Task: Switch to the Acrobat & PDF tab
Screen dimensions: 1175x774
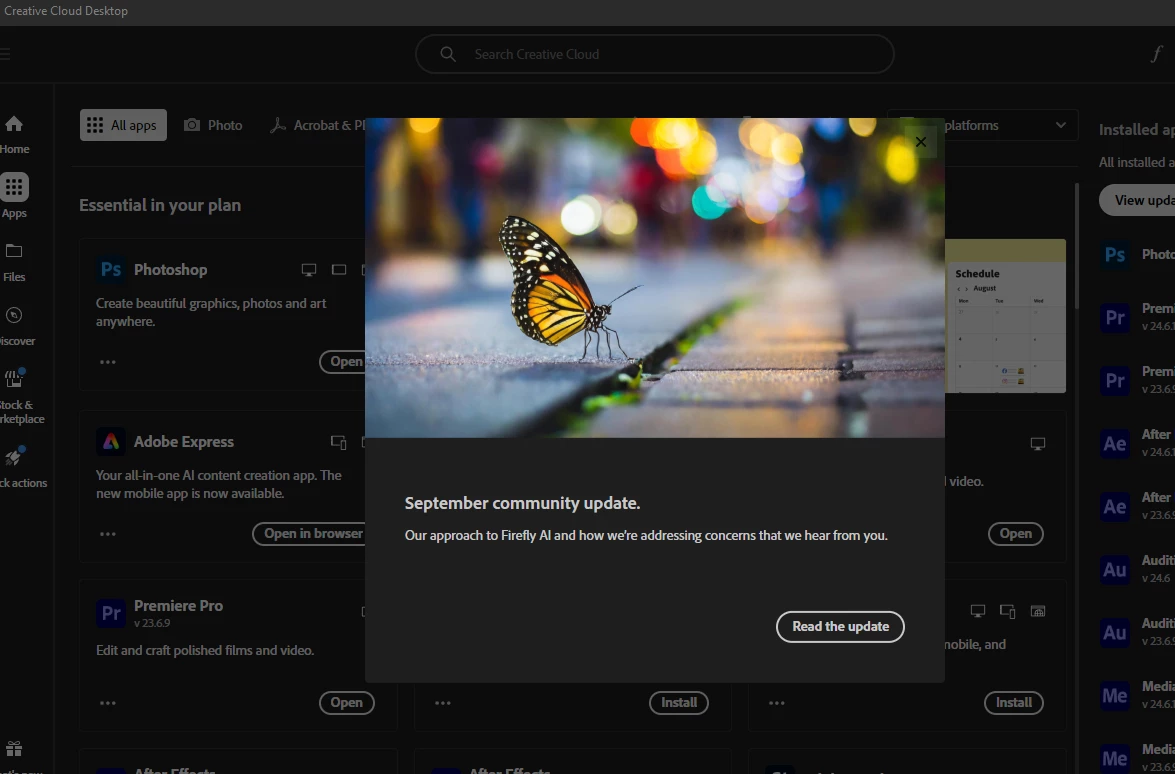Action: pos(318,125)
